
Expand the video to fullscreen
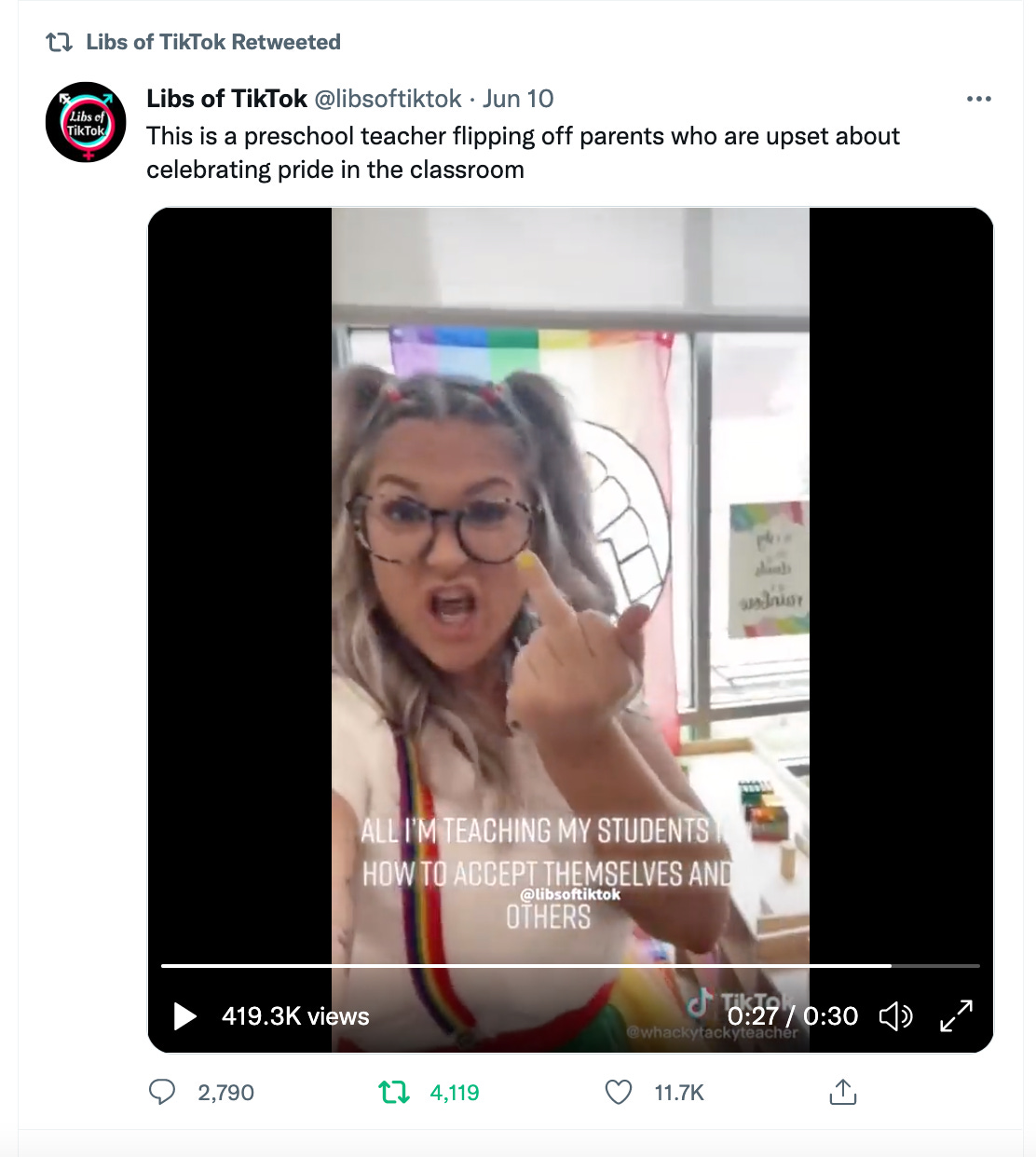pyautogui.click(x=956, y=1016)
